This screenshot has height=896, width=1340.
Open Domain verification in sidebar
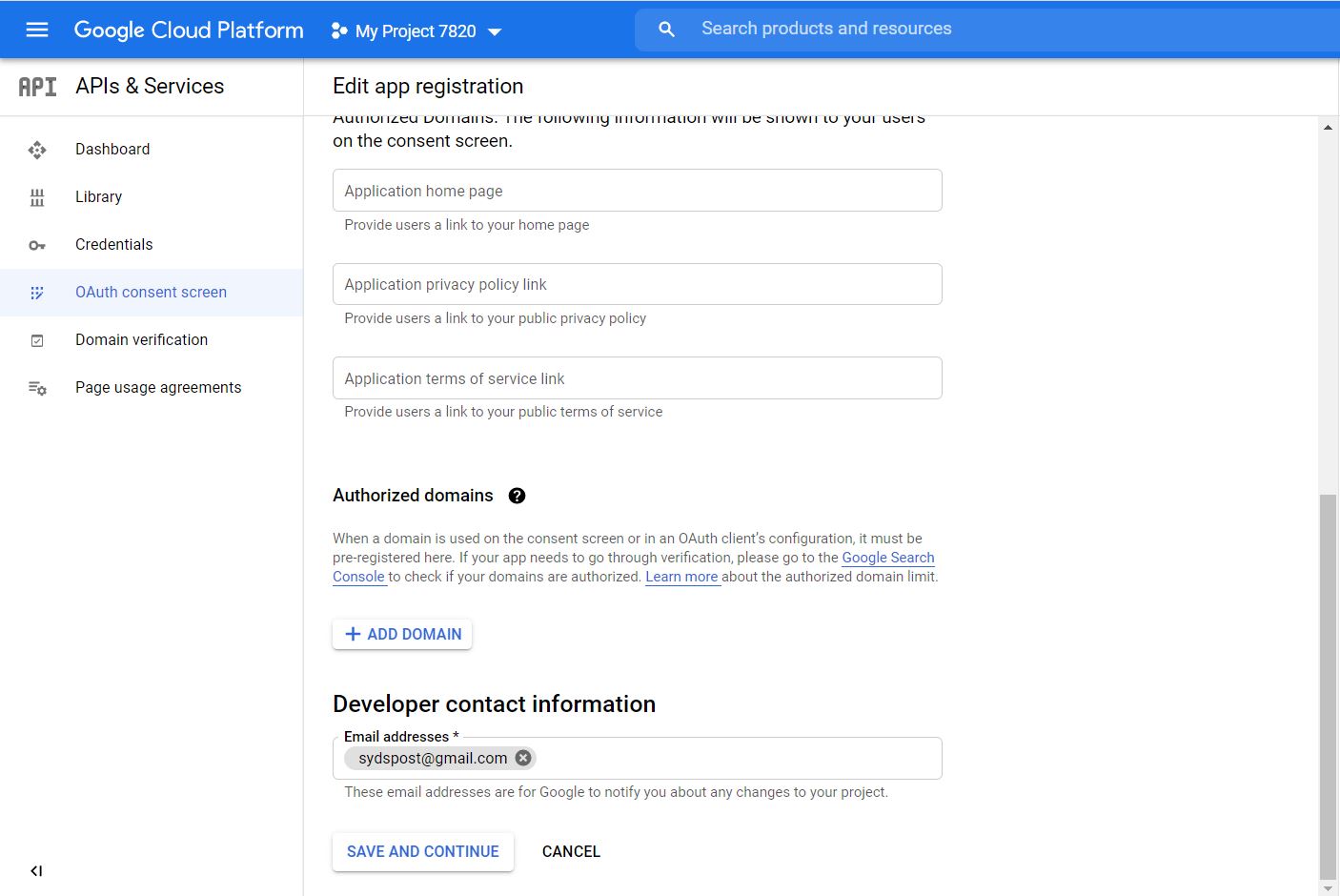tap(141, 340)
